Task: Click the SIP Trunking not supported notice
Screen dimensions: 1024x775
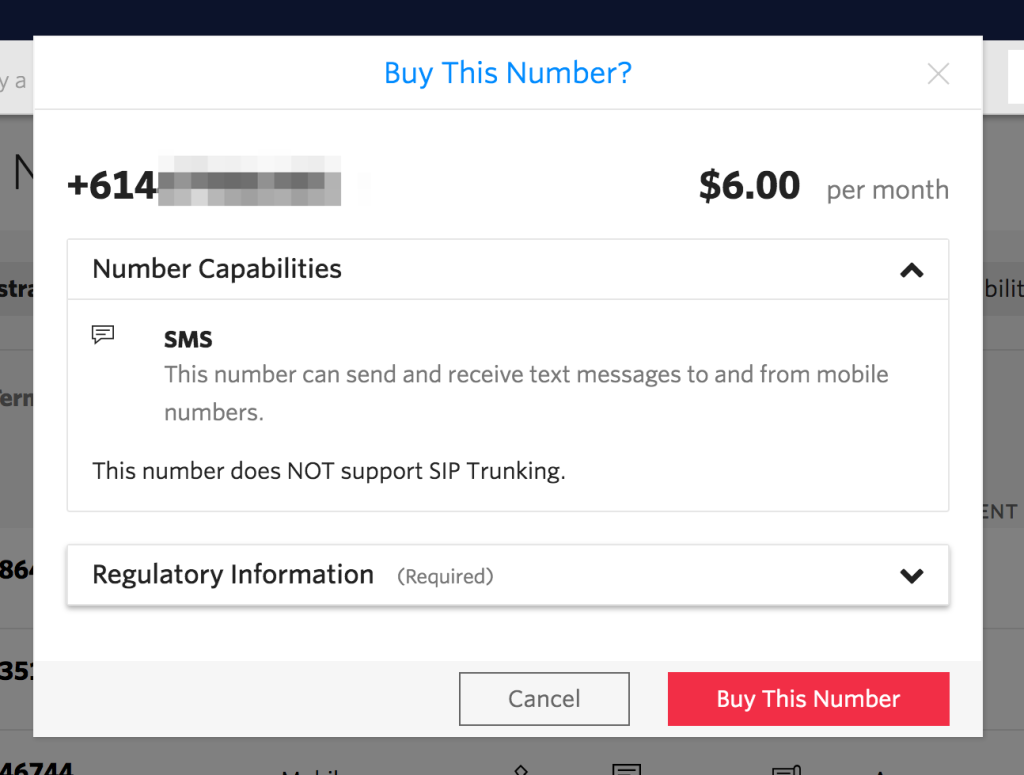Action: (329, 471)
